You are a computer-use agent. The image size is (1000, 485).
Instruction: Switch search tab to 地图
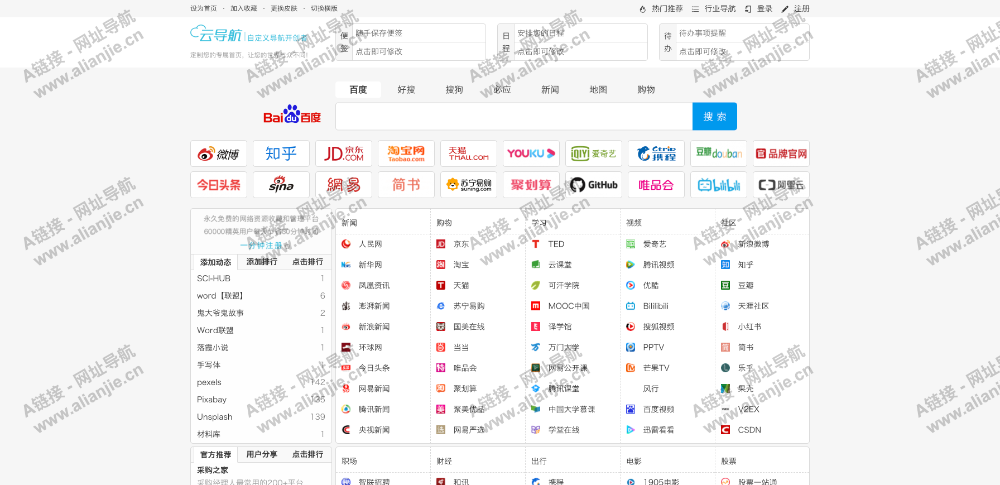(x=598, y=89)
